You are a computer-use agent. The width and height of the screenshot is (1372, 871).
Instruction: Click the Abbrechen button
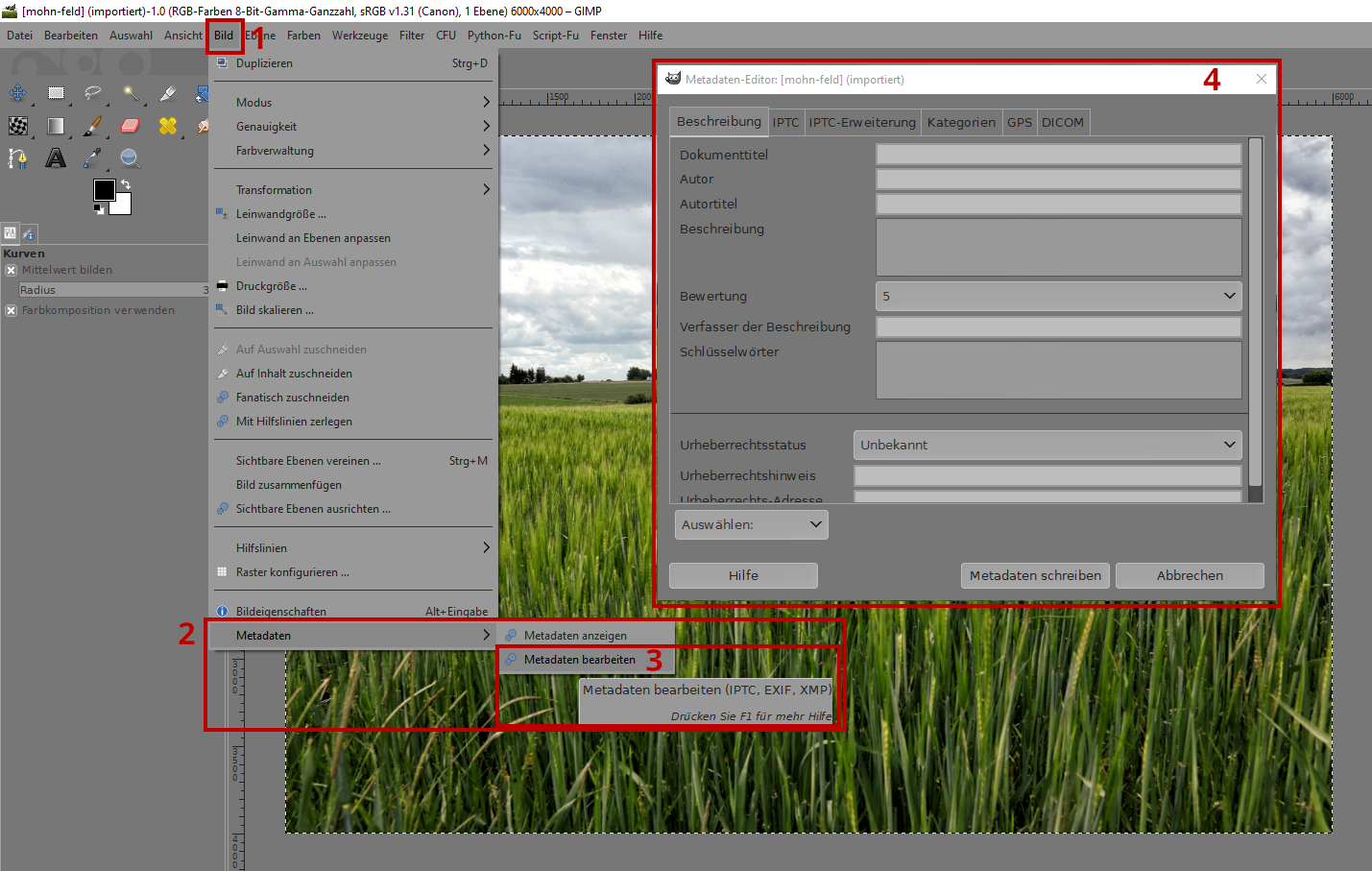point(1189,575)
